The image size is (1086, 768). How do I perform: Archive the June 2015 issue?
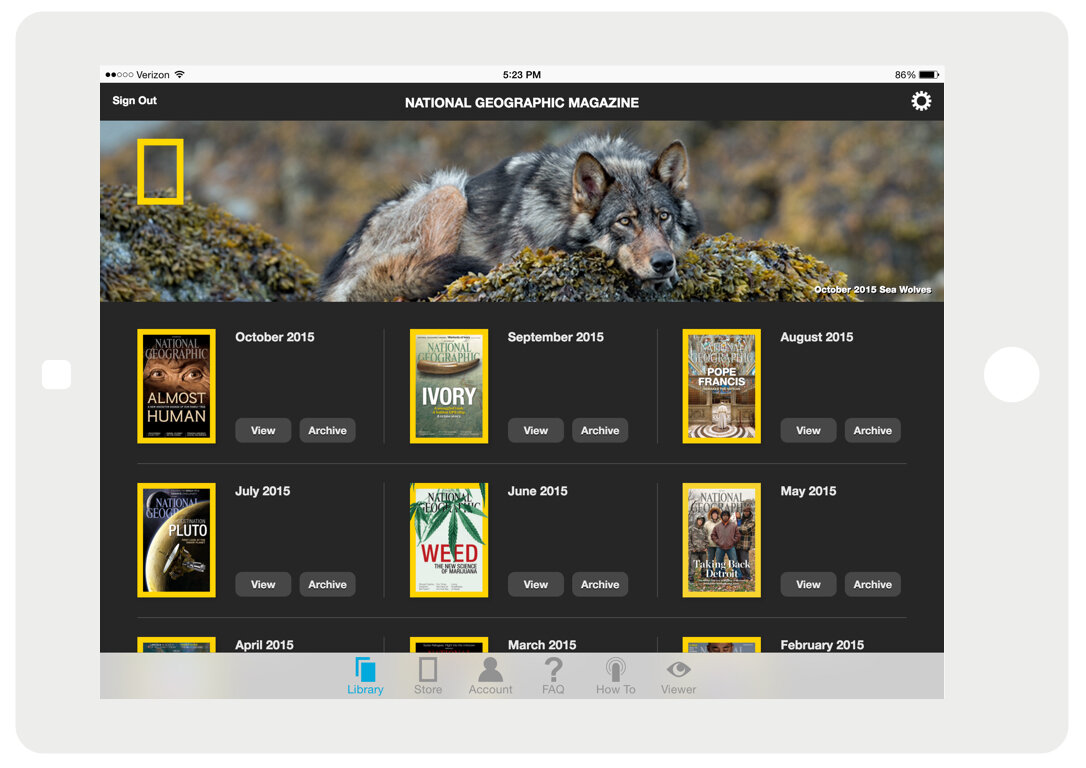pyautogui.click(x=600, y=584)
